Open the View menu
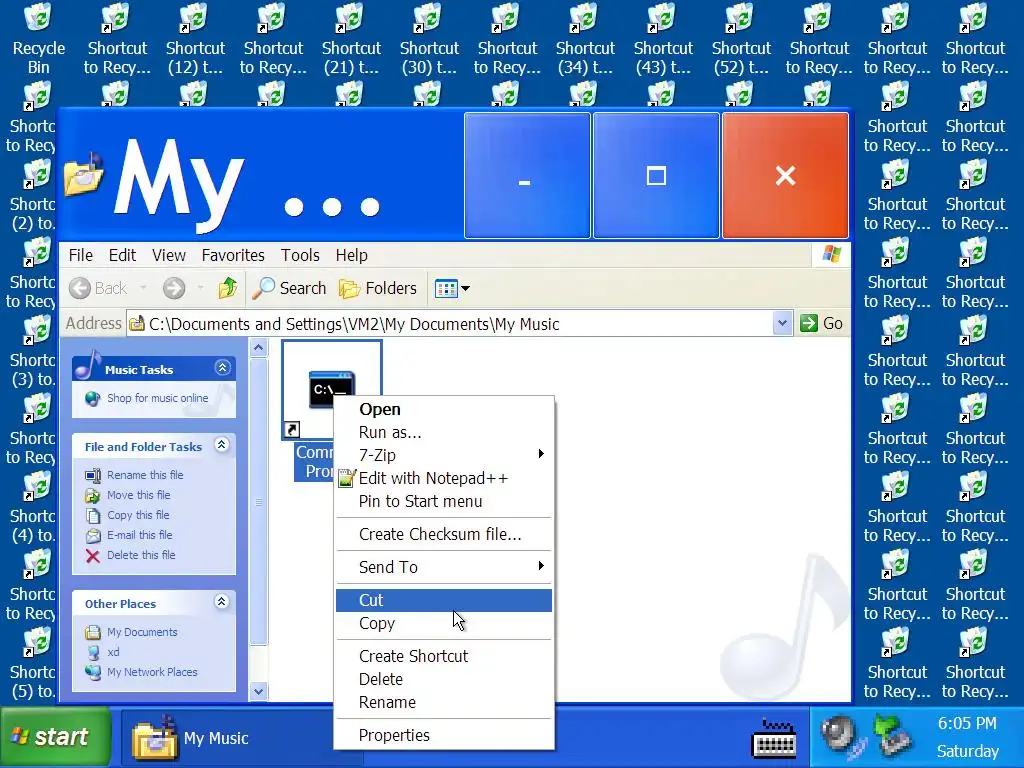 click(x=168, y=255)
